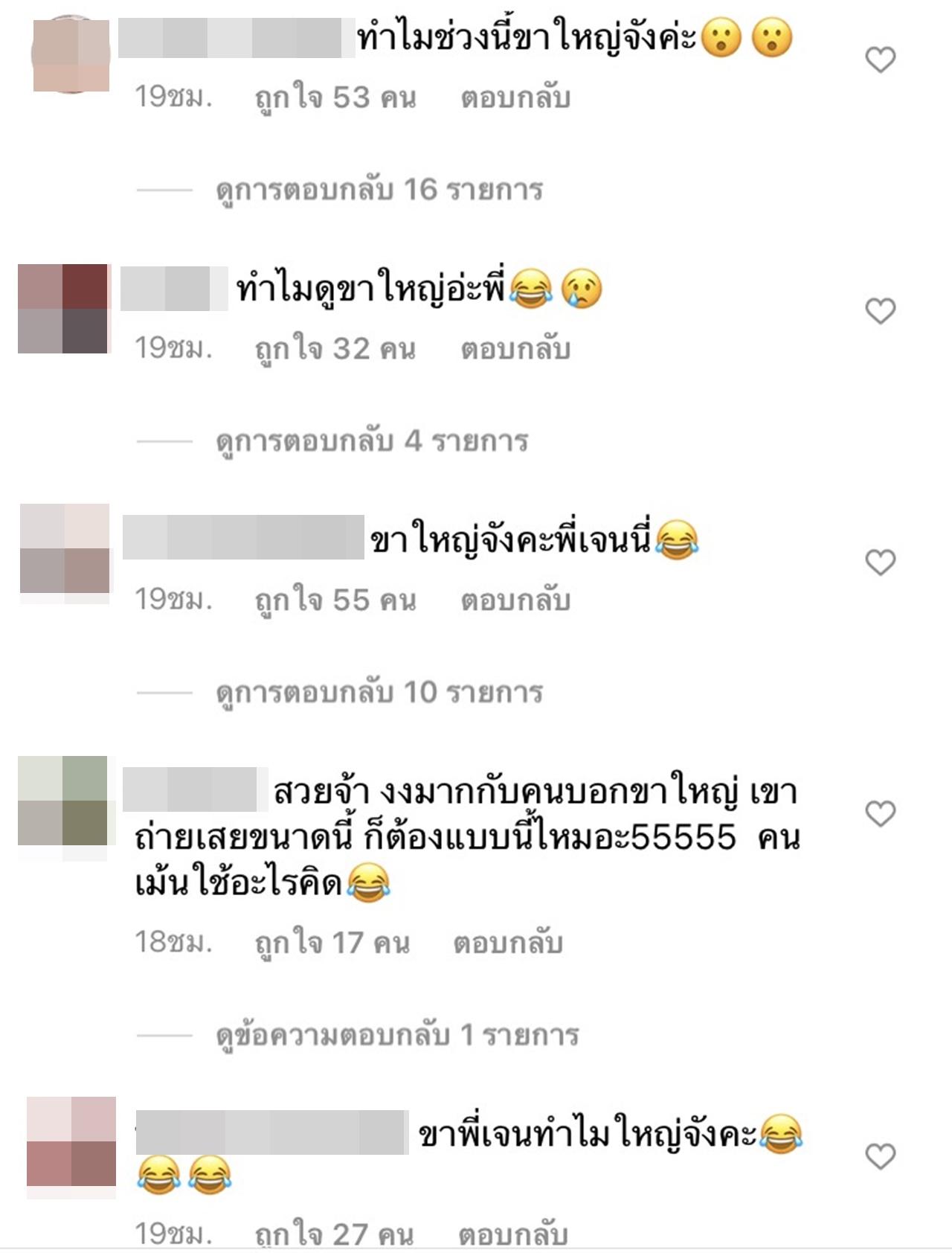This screenshot has height=1253, width=952.
Task: Expand ดูการตอบกลับ 10 รายการ replies
Action: pyautogui.click(x=379, y=693)
